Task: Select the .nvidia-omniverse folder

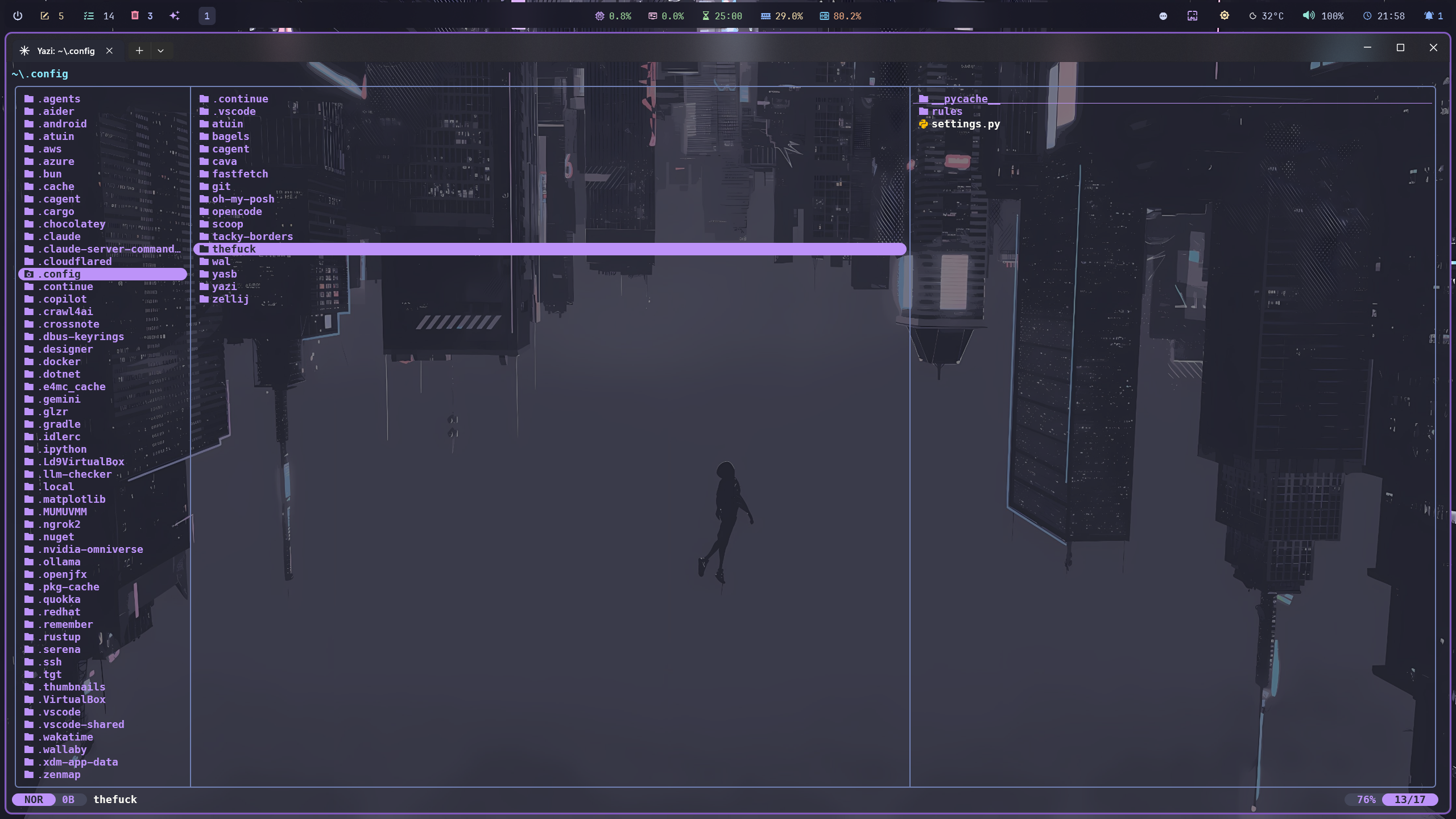Action: (x=102, y=549)
